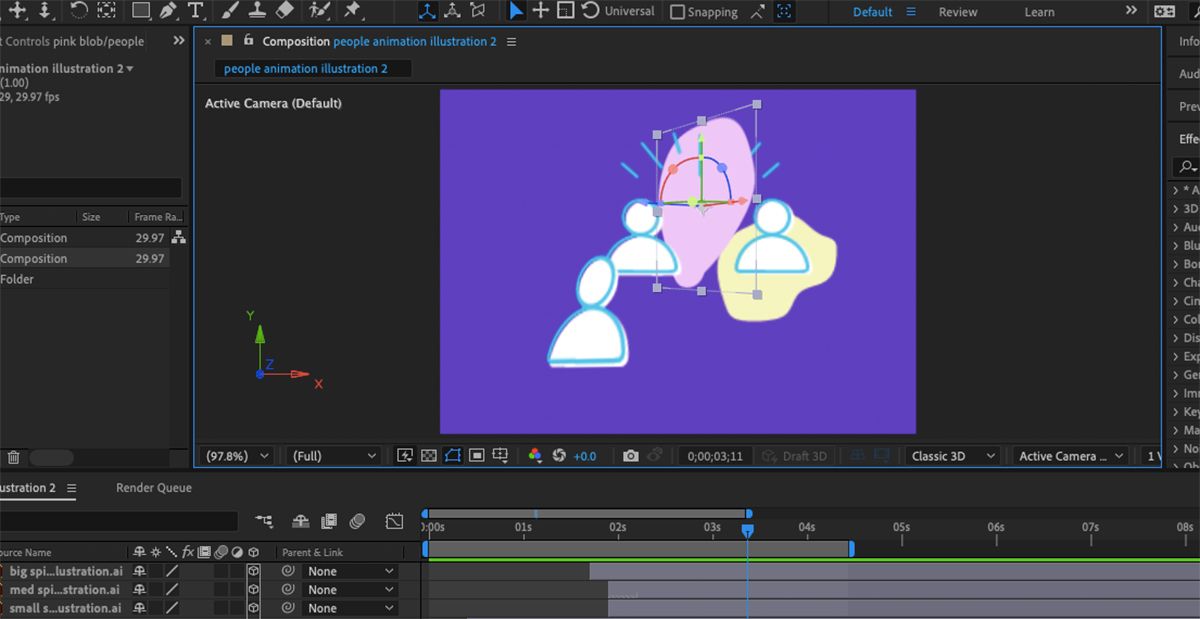1200x619 pixels.
Task: Enable the Snapping toggle in the toolbar
Action: (x=678, y=11)
